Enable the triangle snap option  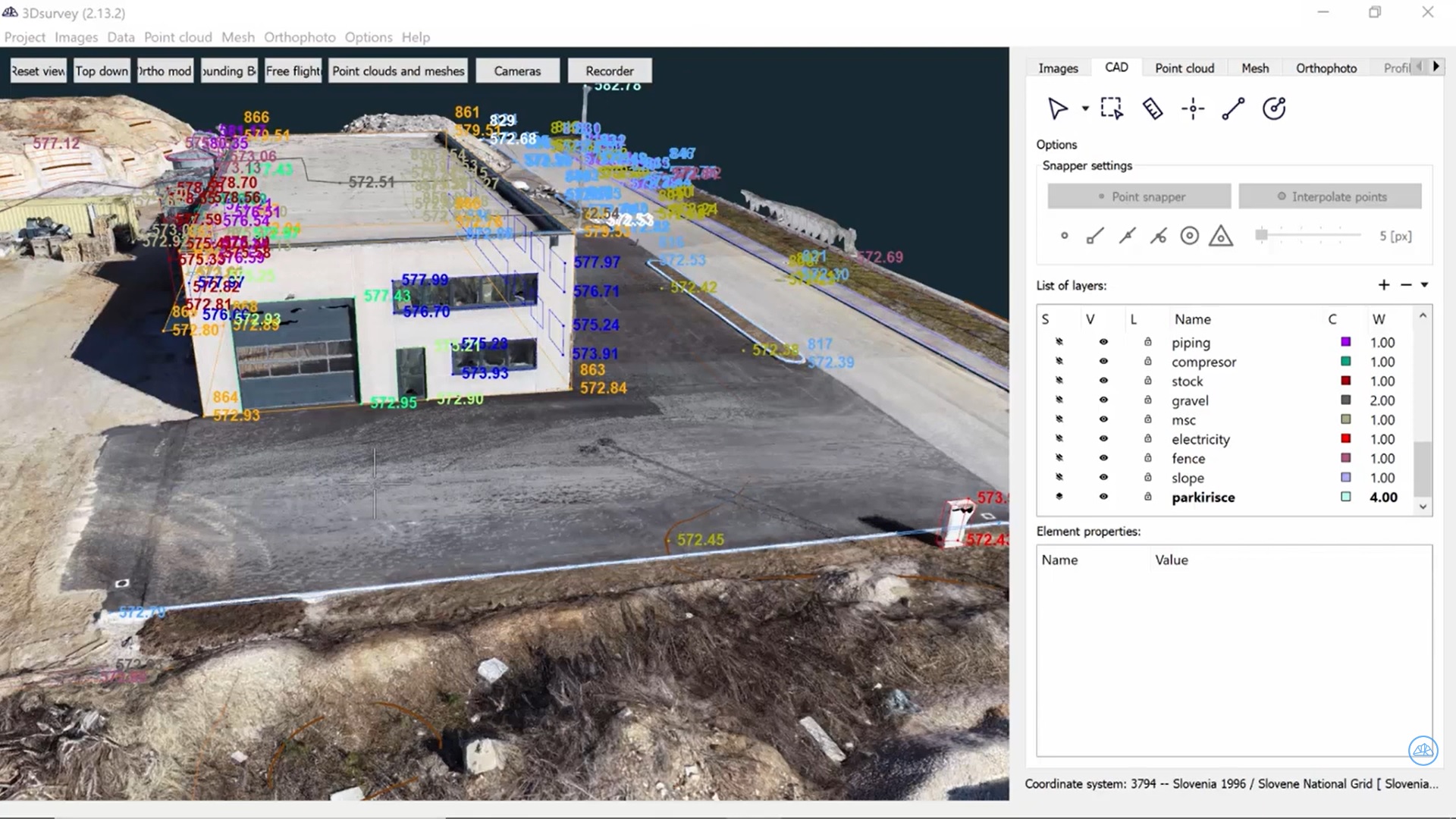pos(1221,236)
